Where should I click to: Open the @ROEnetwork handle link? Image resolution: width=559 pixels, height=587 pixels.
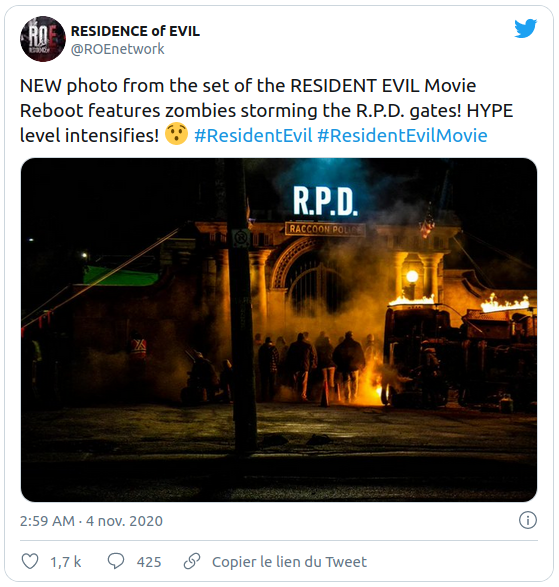[118, 49]
